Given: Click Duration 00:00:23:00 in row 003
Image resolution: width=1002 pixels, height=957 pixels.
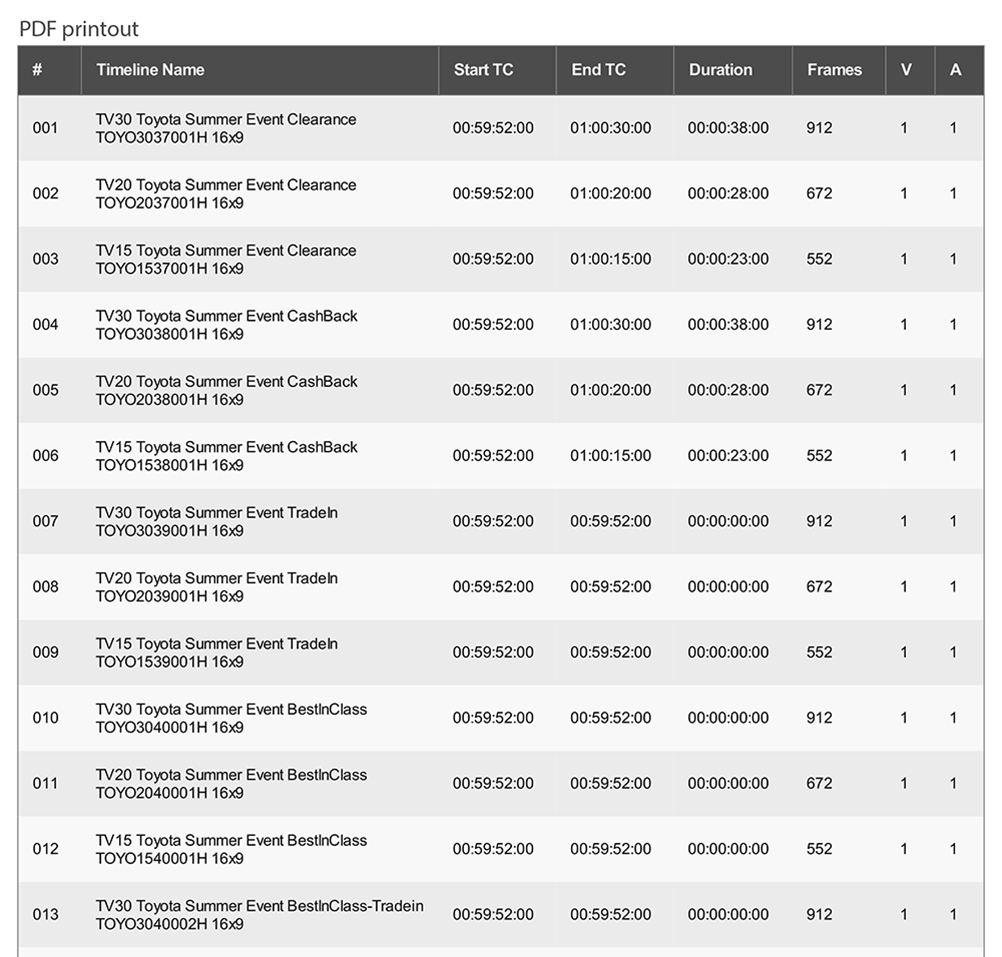Looking at the screenshot, I should (728, 259).
